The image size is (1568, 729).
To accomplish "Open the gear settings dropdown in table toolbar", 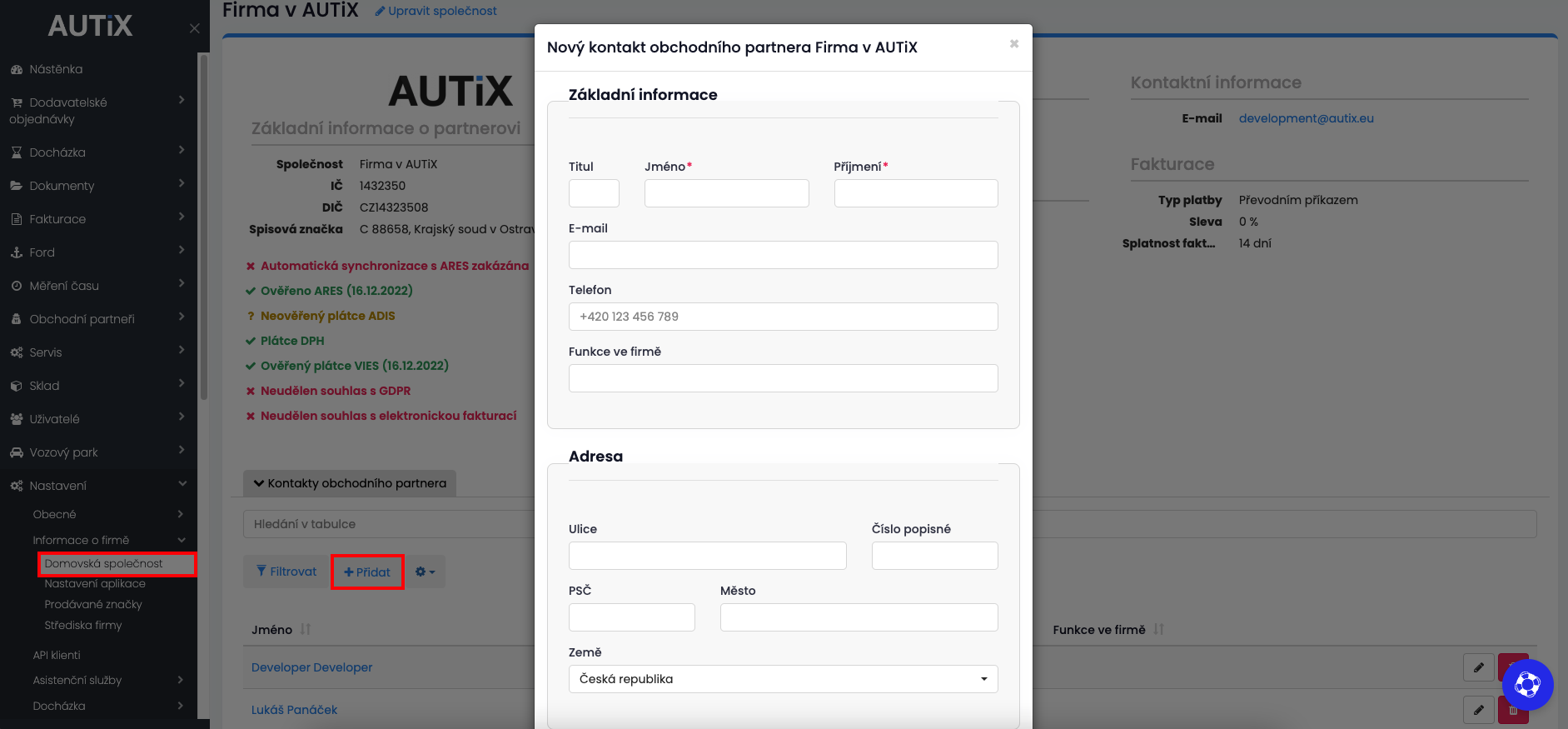I will pos(425,572).
